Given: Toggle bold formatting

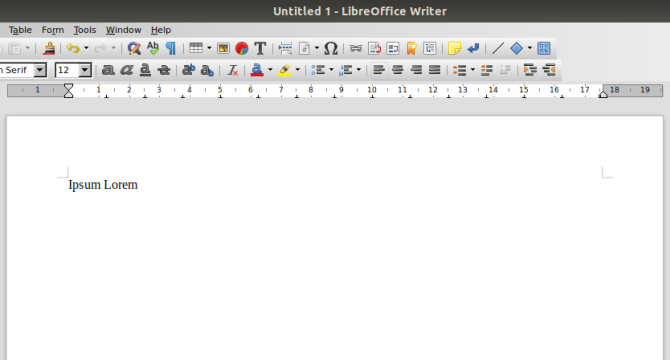Looking at the screenshot, I should [x=108, y=70].
